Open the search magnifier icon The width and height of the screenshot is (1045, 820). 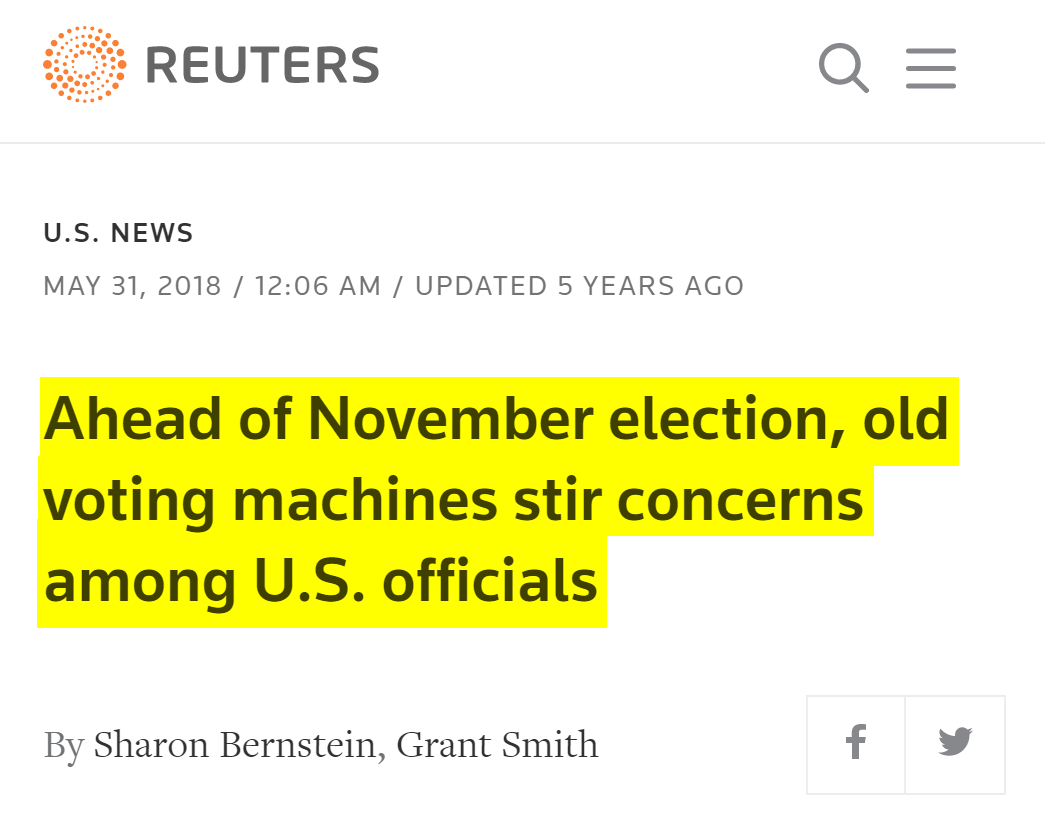(x=843, y=67)
